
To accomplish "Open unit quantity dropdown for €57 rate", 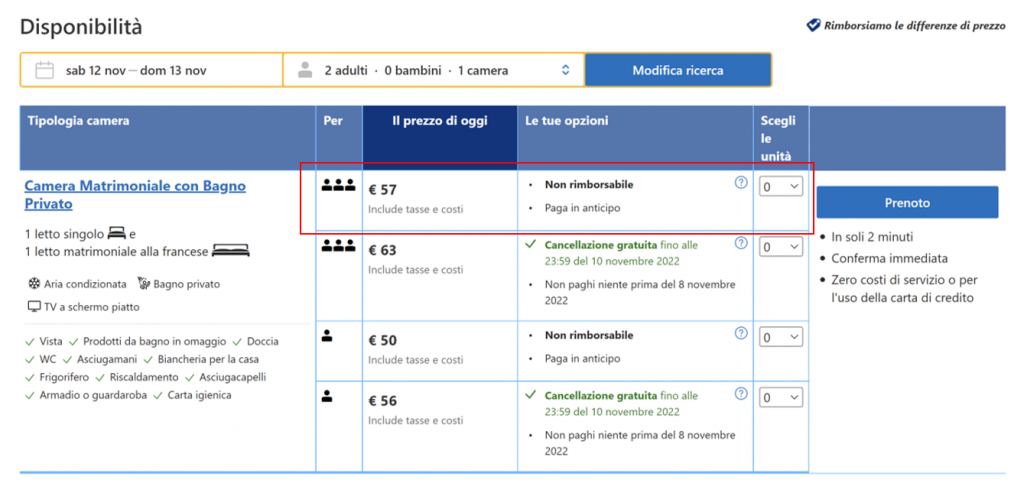I will point(780,187).
